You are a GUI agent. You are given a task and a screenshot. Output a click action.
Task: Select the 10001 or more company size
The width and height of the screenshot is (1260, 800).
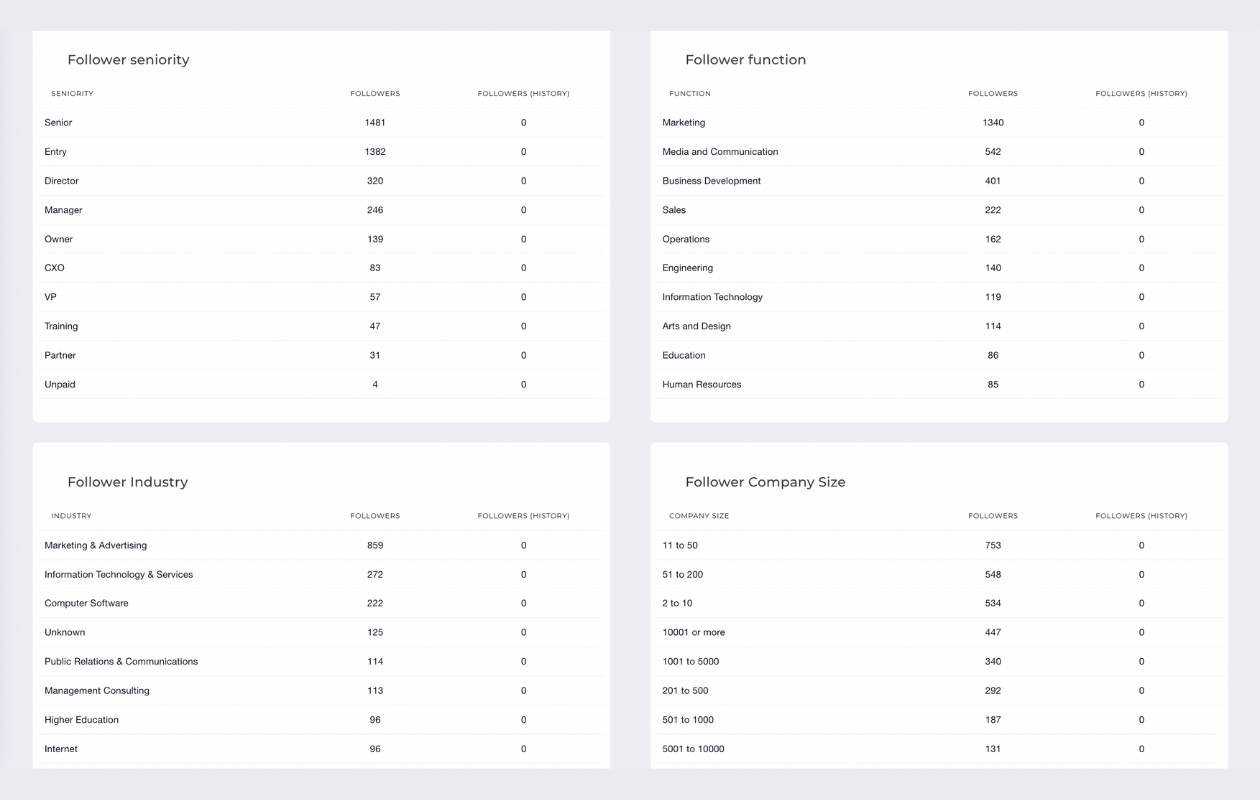click(x=694, y=632)
